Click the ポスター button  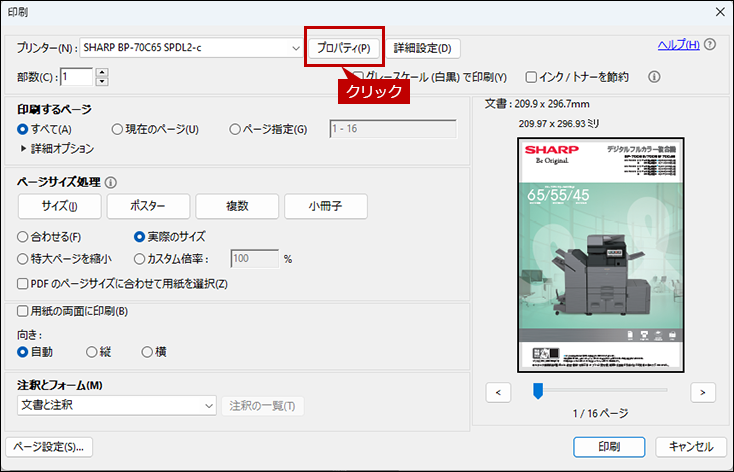148,206
